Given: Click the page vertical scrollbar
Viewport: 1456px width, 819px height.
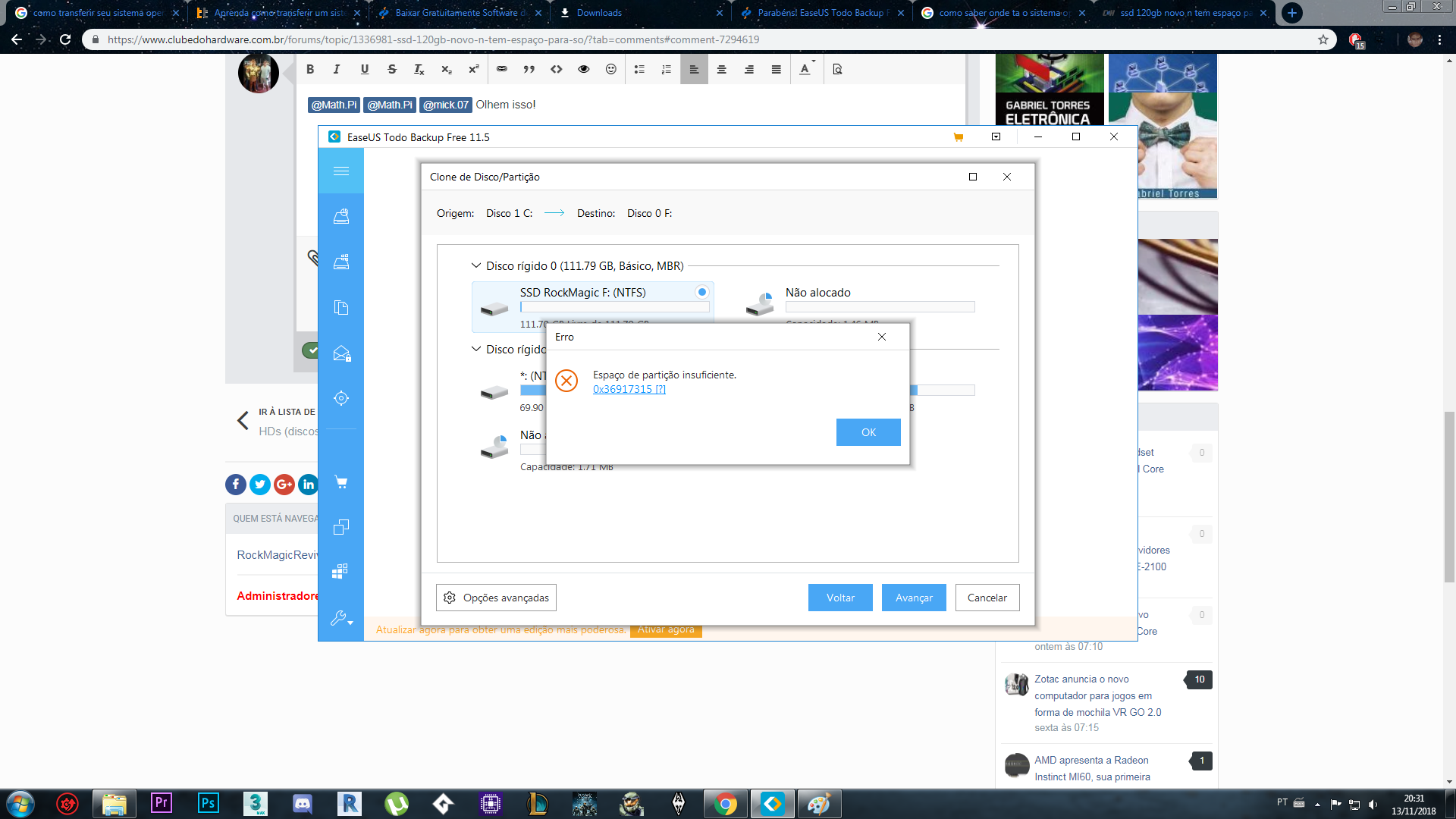Looking at the screenshot, I should pos(1449,497).
